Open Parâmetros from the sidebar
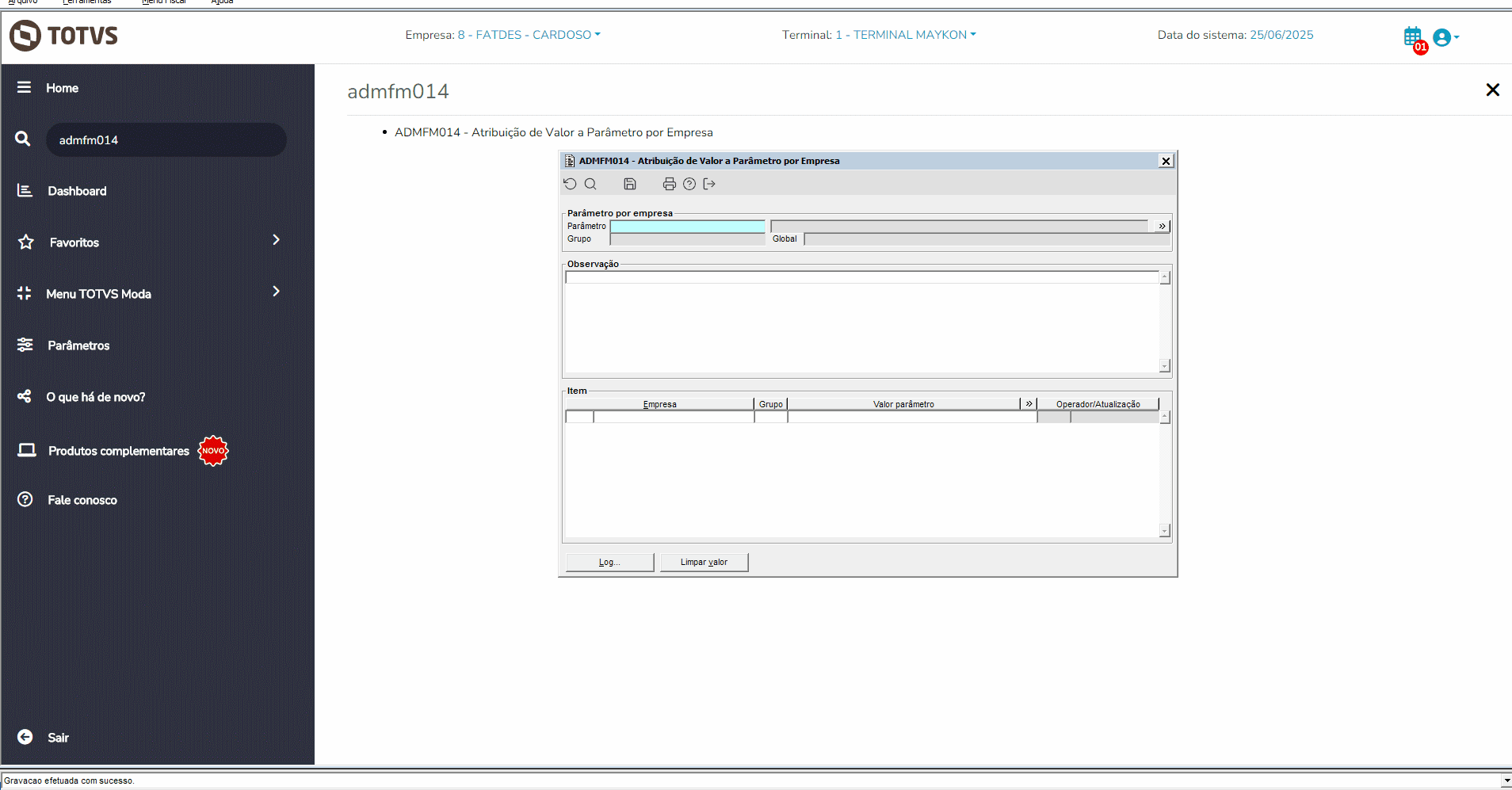Screen dimensions: 1512x790 78,345
